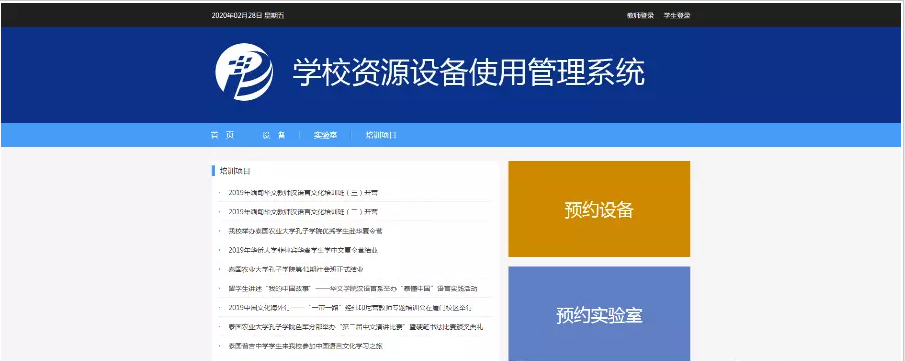This screenshot has width=905, height=361.
Task: Open the 首页 home navigation item
Action: coord(223,135)
